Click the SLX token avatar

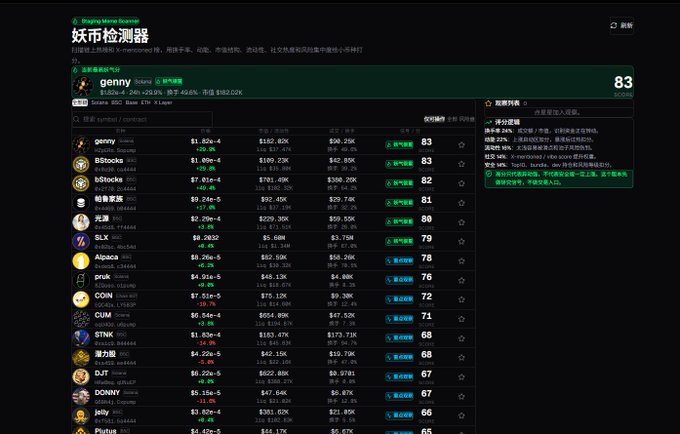[x=81, y=241]
